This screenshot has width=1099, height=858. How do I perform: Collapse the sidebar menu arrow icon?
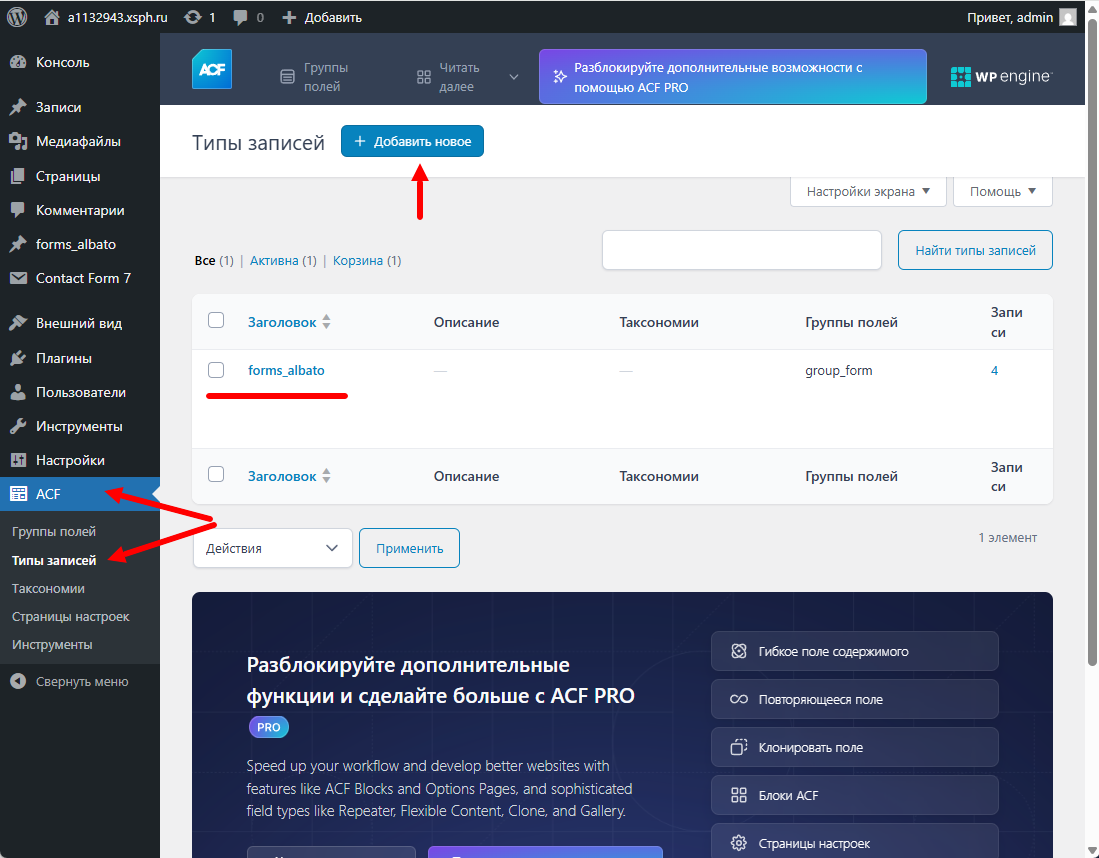click(17, 682)
